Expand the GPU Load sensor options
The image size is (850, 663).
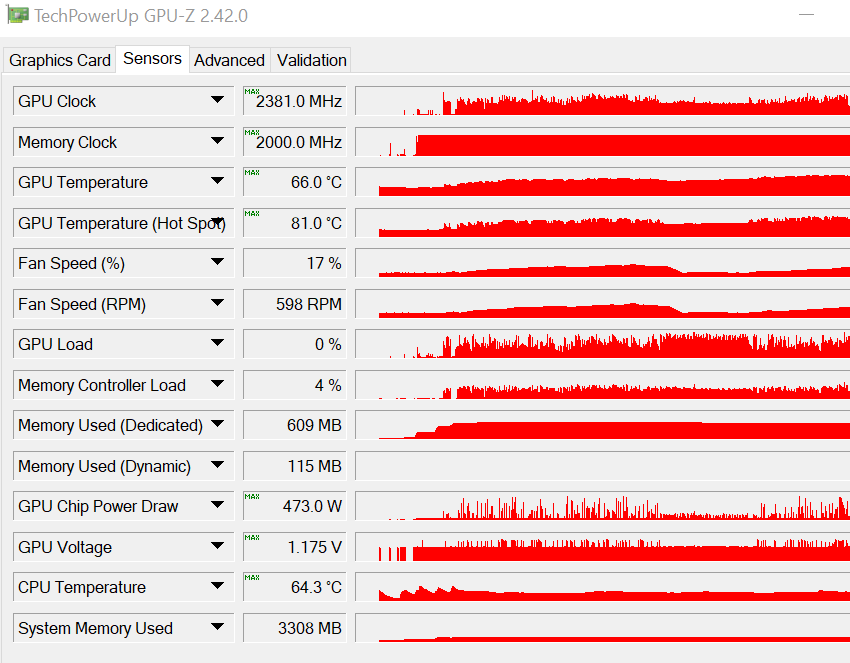pyautogui.click(x=219, y=344)
